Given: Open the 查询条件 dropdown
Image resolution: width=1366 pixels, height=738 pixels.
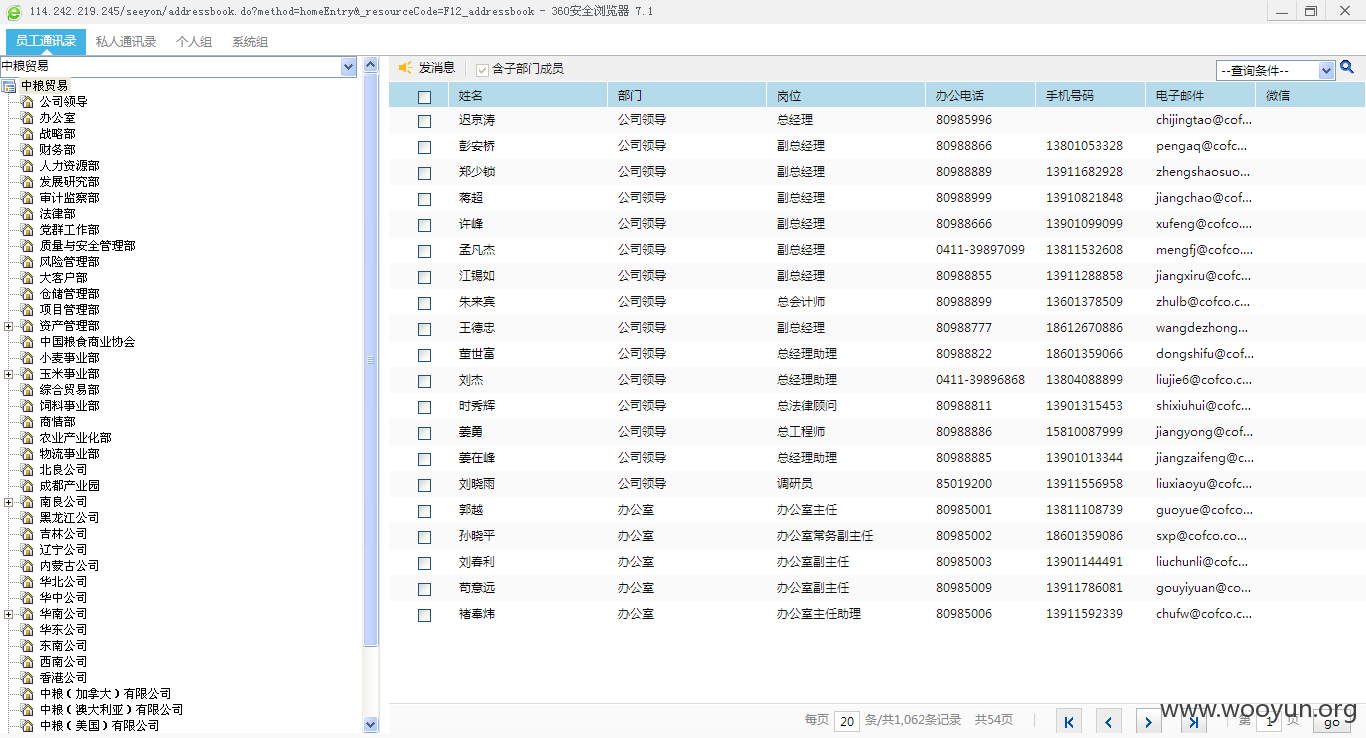Looking at the screenshot, I should (1327, 70).
